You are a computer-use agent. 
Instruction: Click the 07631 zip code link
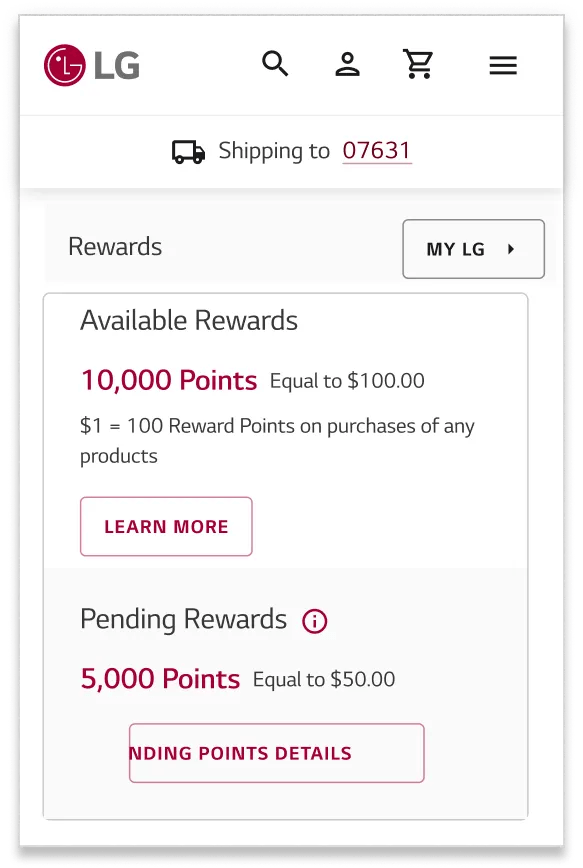coord(378,150)
